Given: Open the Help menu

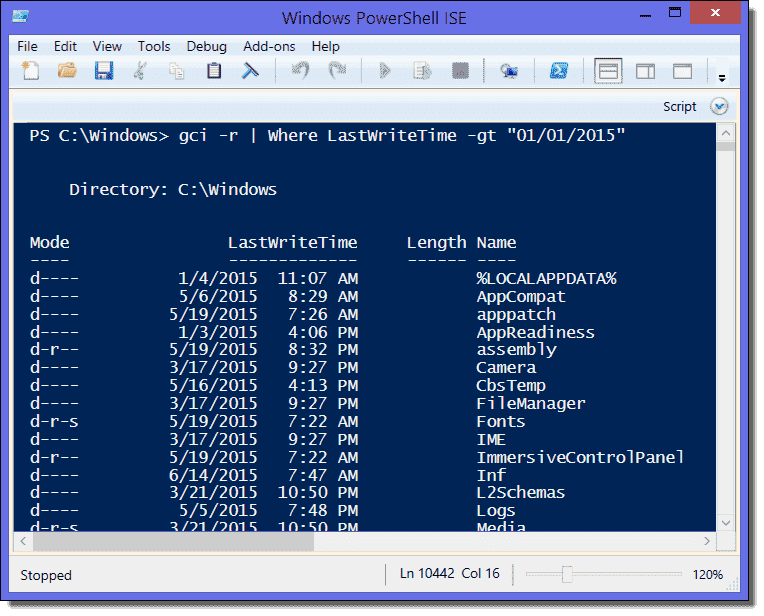Looking at the screenshot, I should click(325, 46).
